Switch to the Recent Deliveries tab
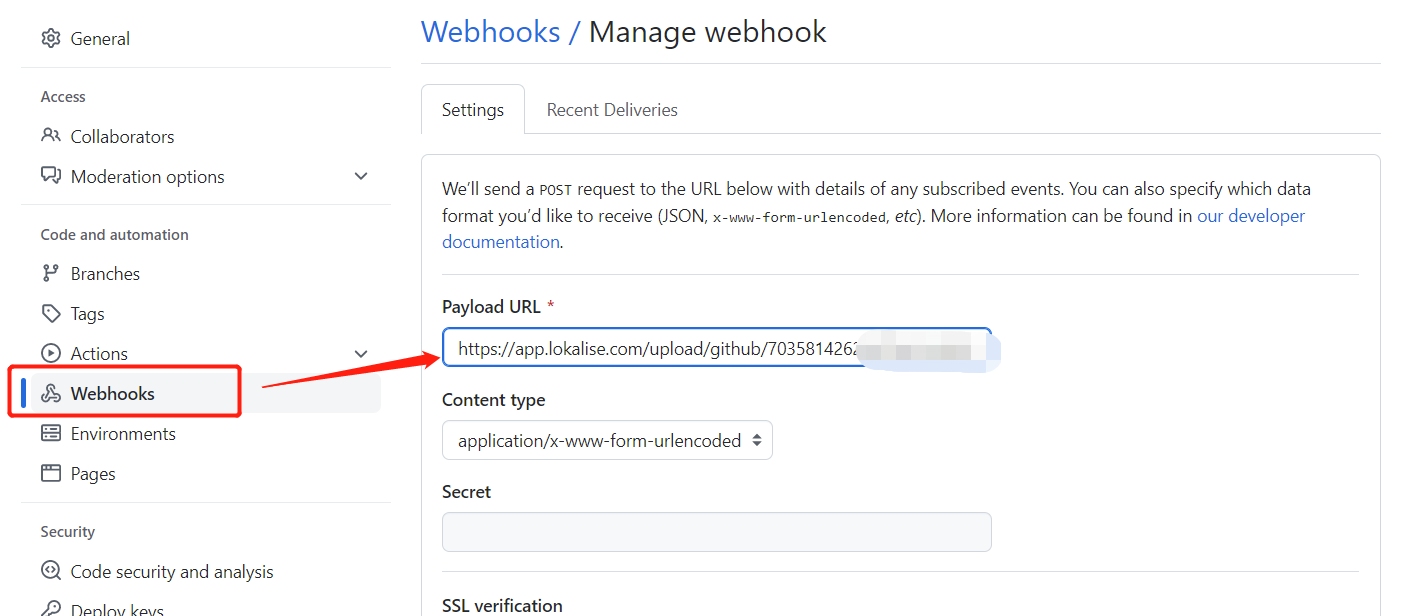The width and height of the screenshot is (1411, 616). tap(611, 109)
